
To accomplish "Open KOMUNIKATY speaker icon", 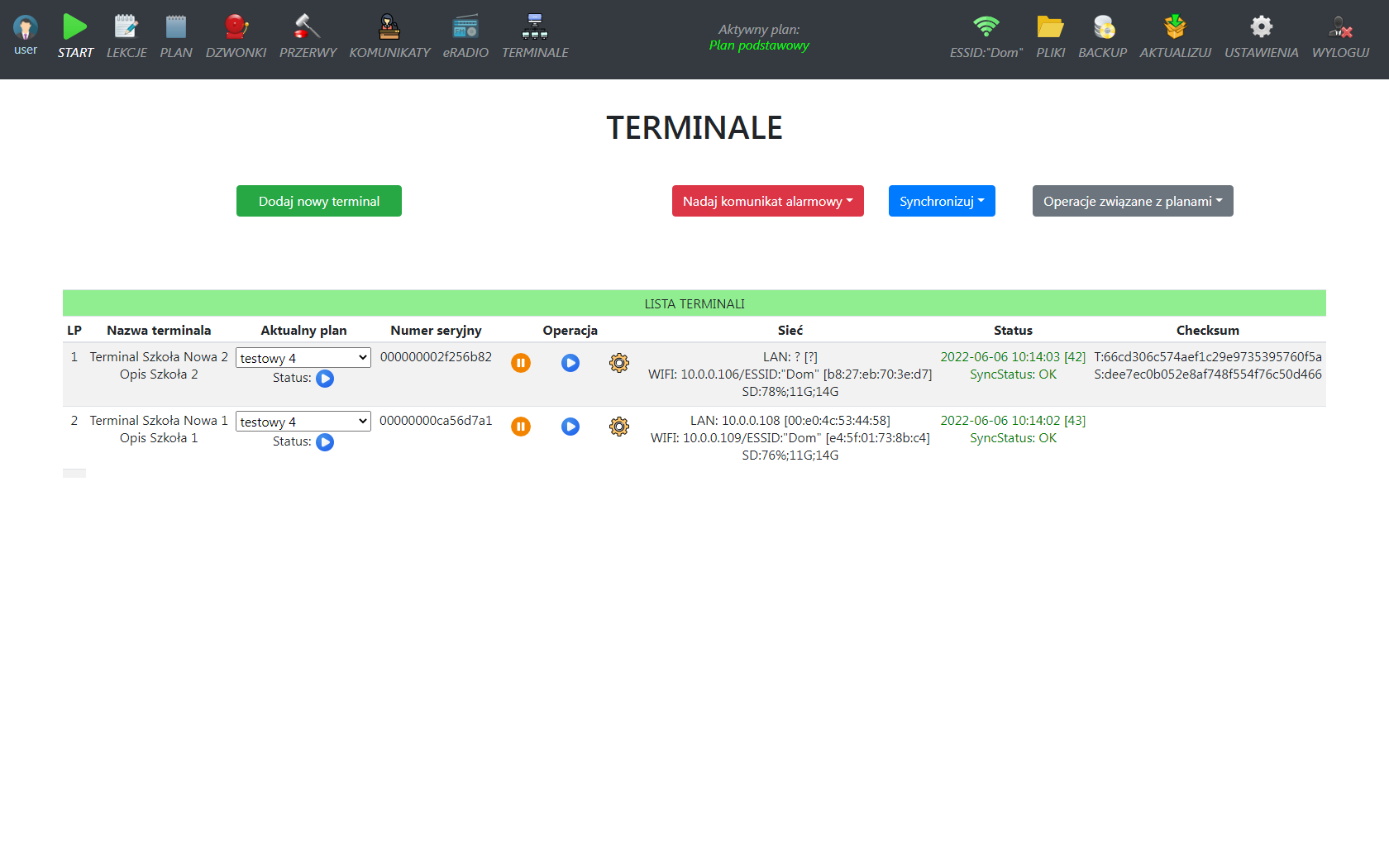I will click(x=389, y=26).
